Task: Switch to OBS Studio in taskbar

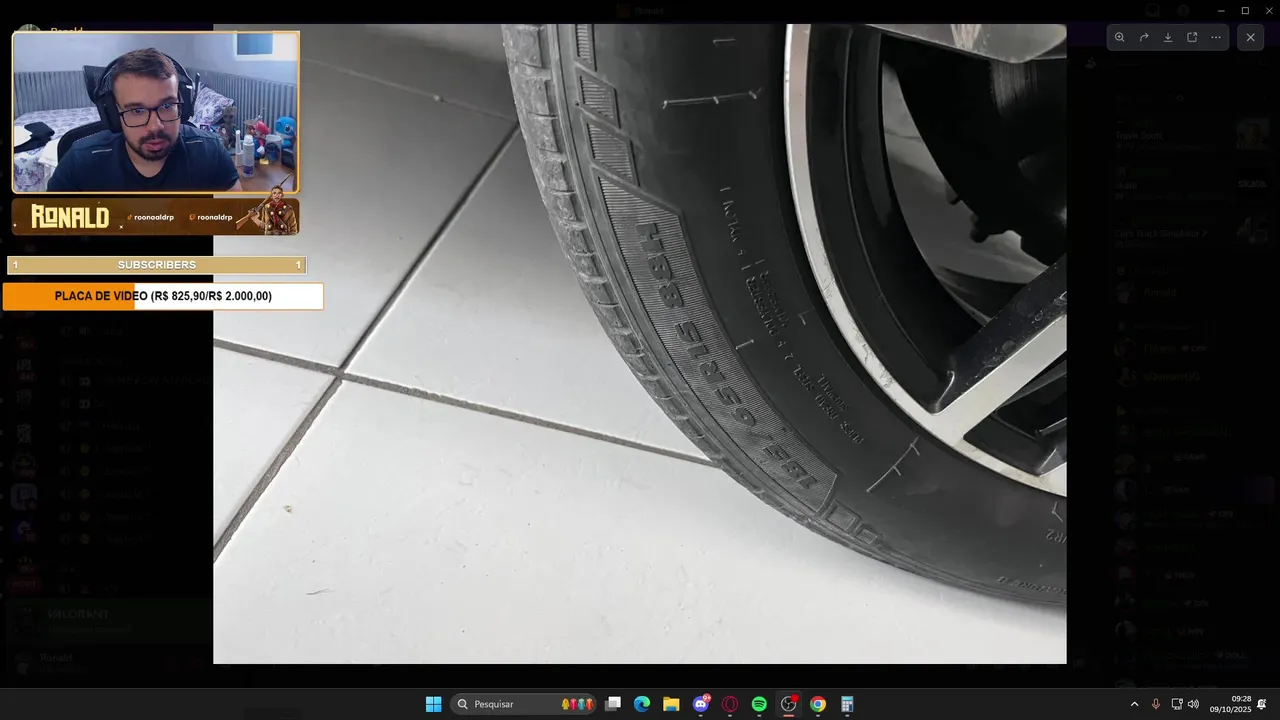Action: pos(789,704)
